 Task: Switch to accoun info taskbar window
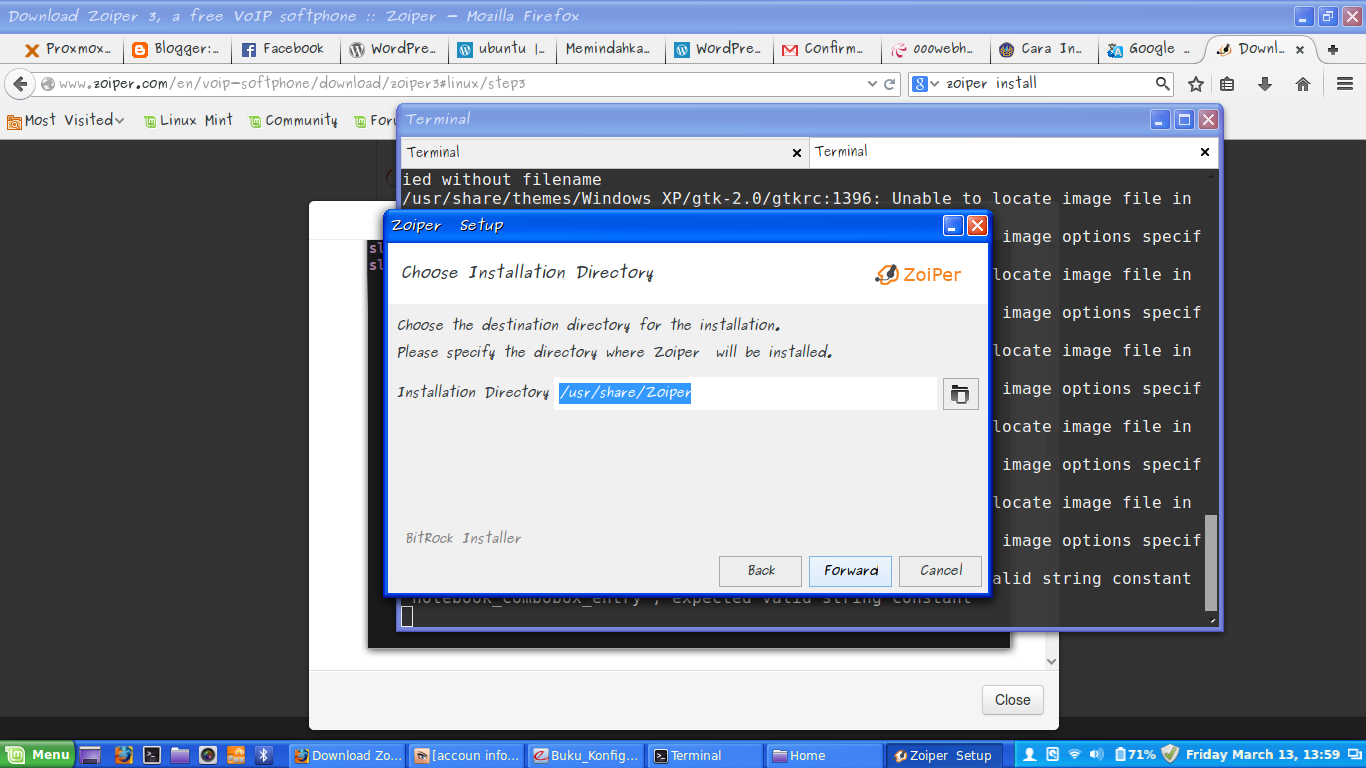click(x=467, y=755)
